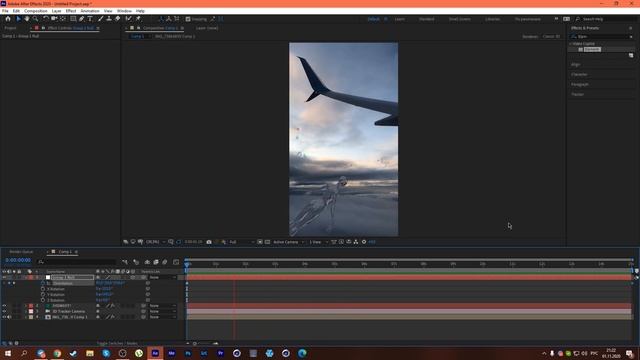Click Toggle Switches / Modes button
This screenshot has height=360, width=640.
(x=117, y=343)
